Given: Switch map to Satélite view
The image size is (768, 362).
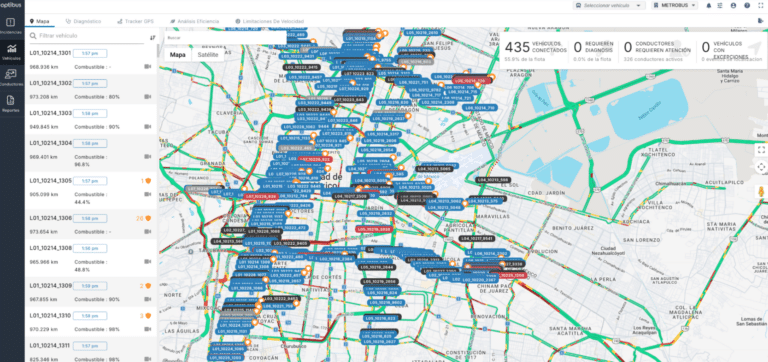Looking at the screenshot, I should (x=208, y=55).
